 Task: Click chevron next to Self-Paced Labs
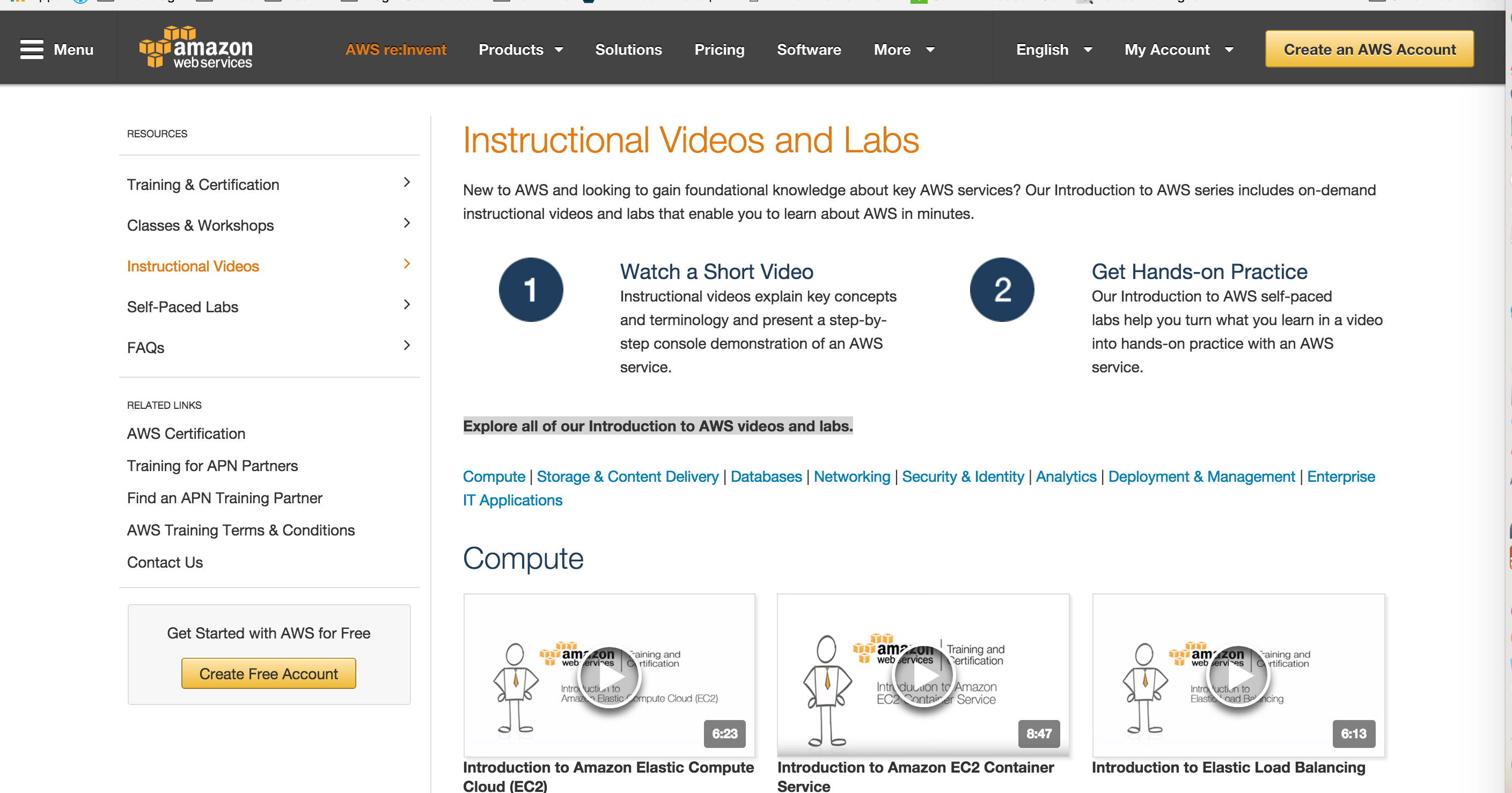point(407,304)
